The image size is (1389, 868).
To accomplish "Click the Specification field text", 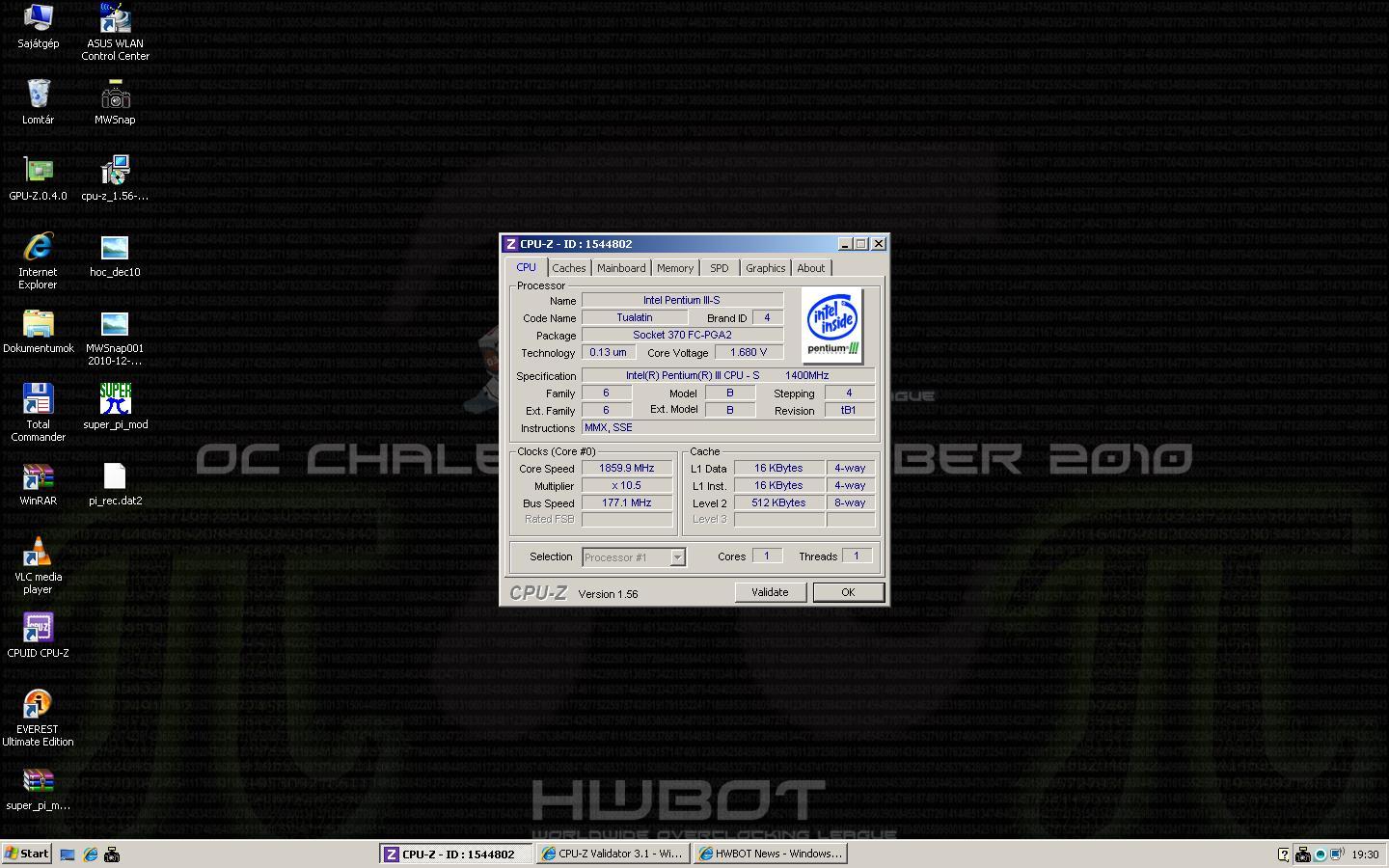I will pyautogui.click(x=728, y=375).
